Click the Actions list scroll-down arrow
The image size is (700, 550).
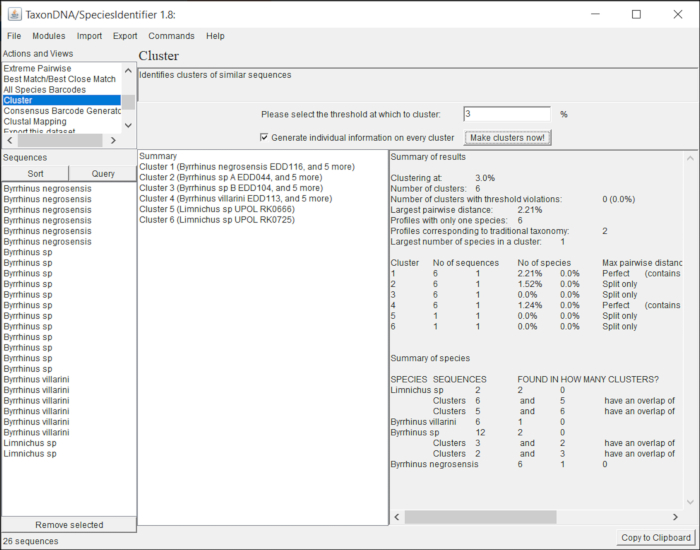129,125
